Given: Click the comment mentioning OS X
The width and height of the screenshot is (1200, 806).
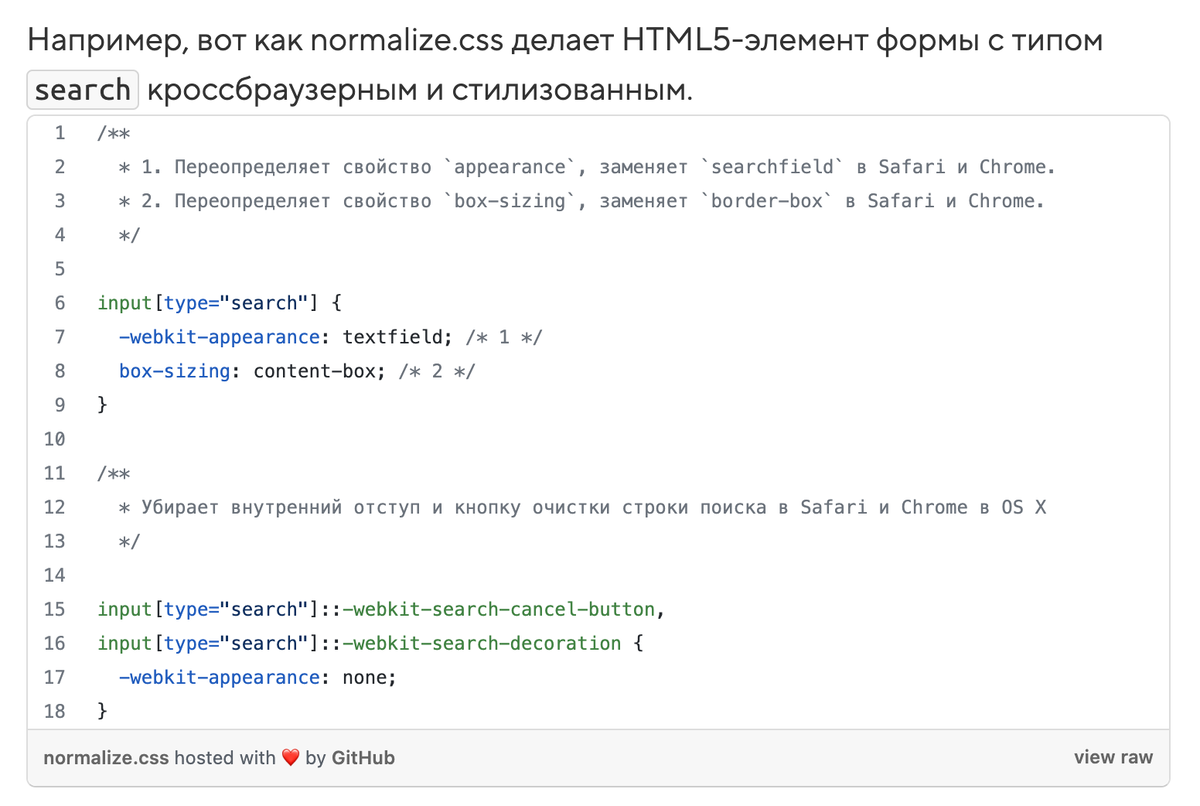Looking at the screenshot, I should pos(582,507).
